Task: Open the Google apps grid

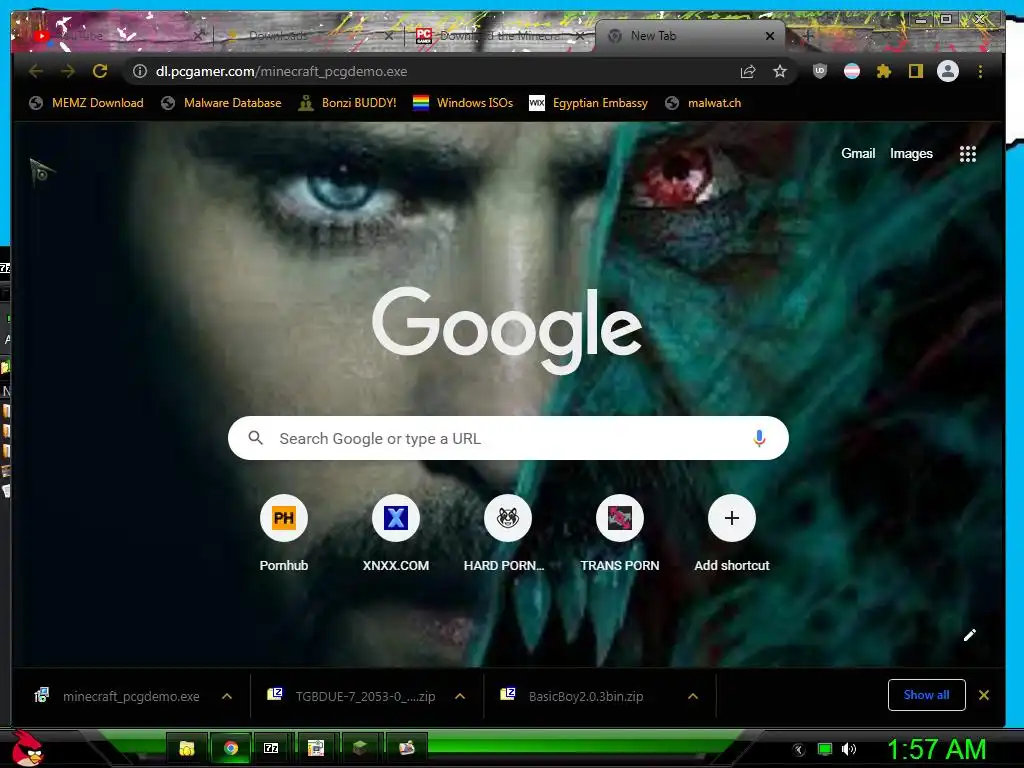Action: (x=968, y=154)
